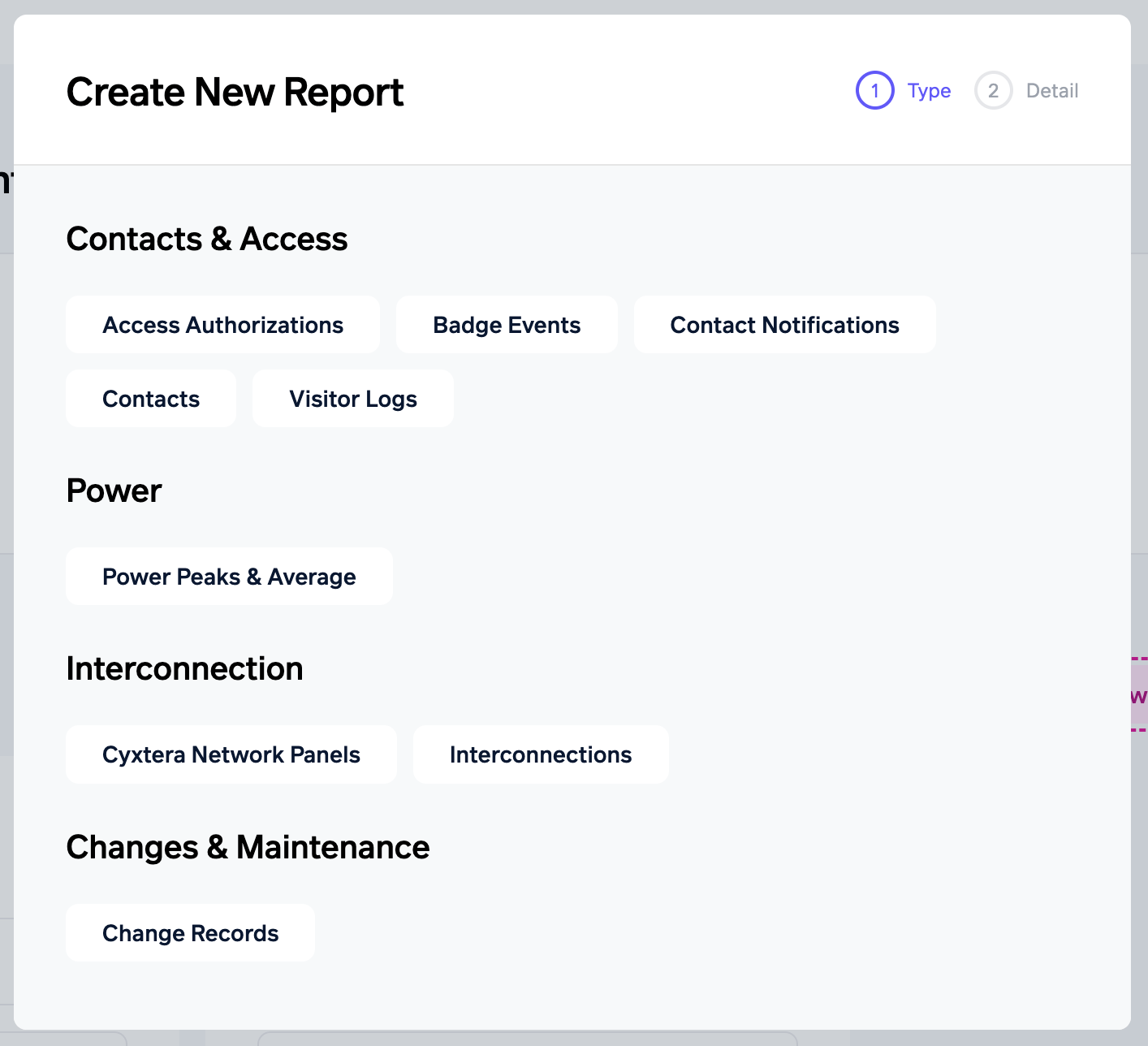The image size is (1148, 1046).
Task: Go to the Type step label
Action: [929, 91]
